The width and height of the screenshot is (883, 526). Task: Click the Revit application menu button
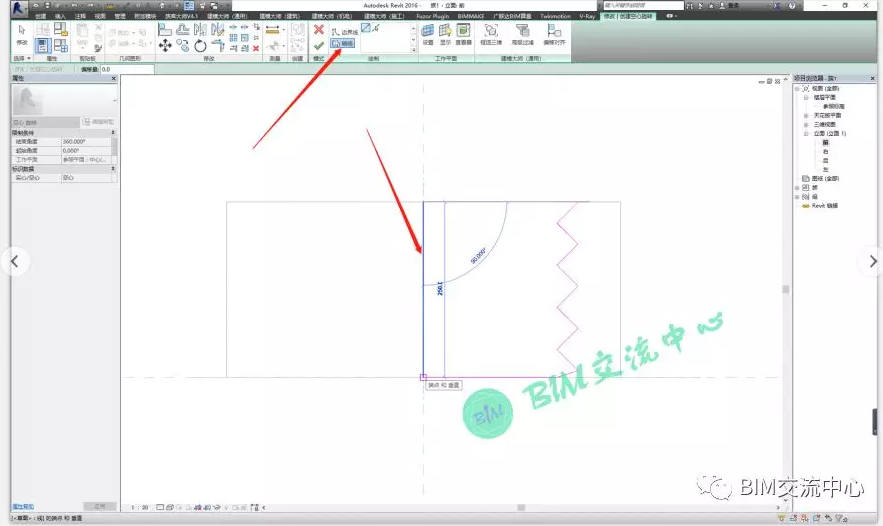(19, 8)
